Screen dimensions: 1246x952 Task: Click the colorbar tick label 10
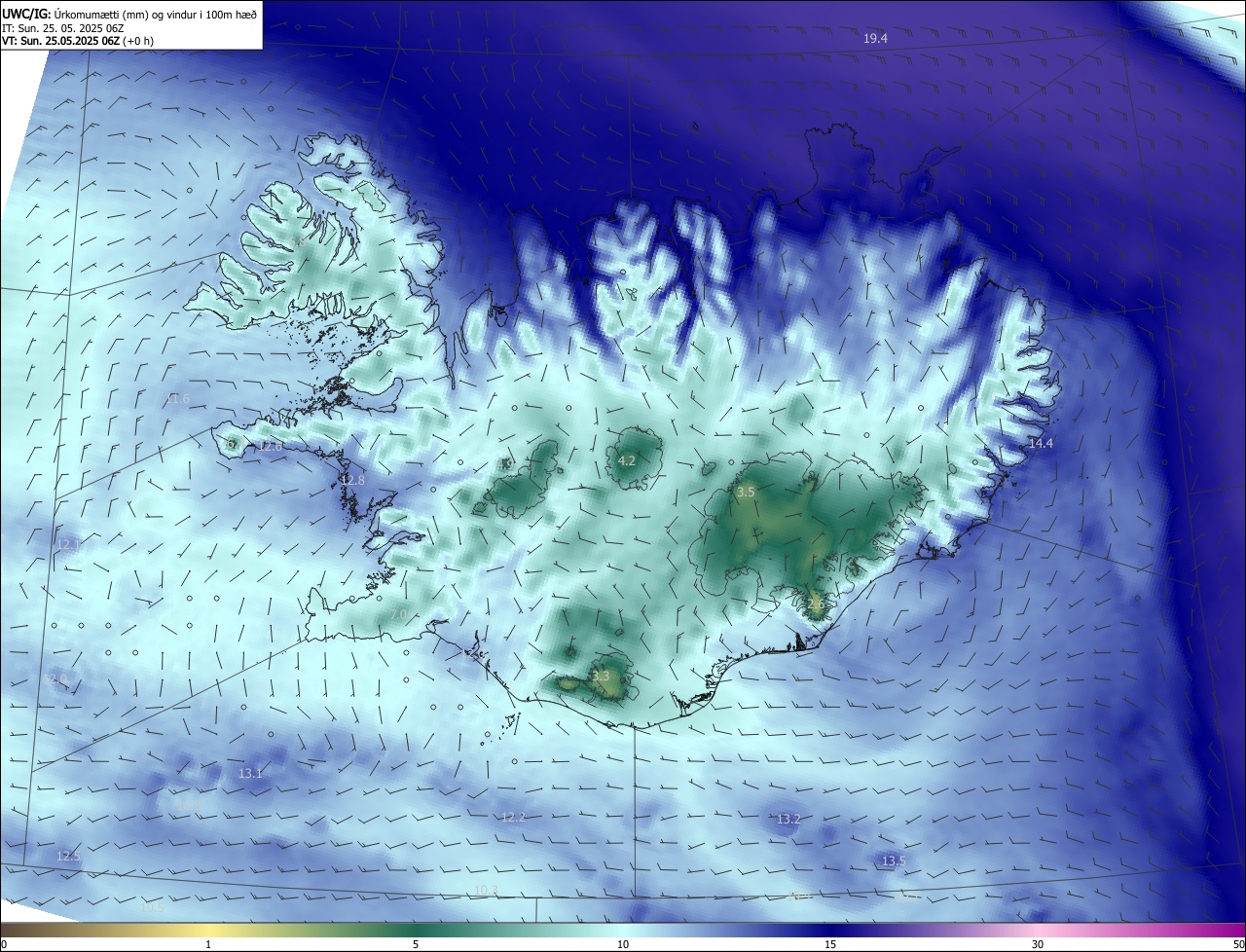tap(623, 944)
